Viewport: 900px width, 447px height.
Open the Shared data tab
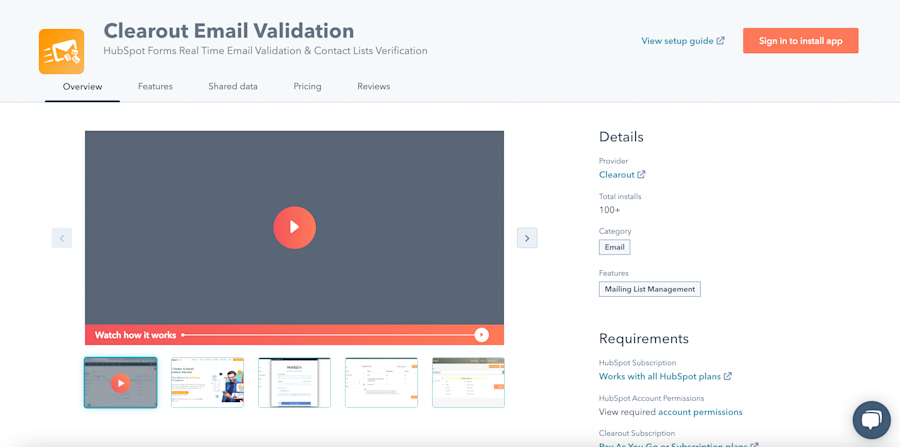click(x=233, y=87)
